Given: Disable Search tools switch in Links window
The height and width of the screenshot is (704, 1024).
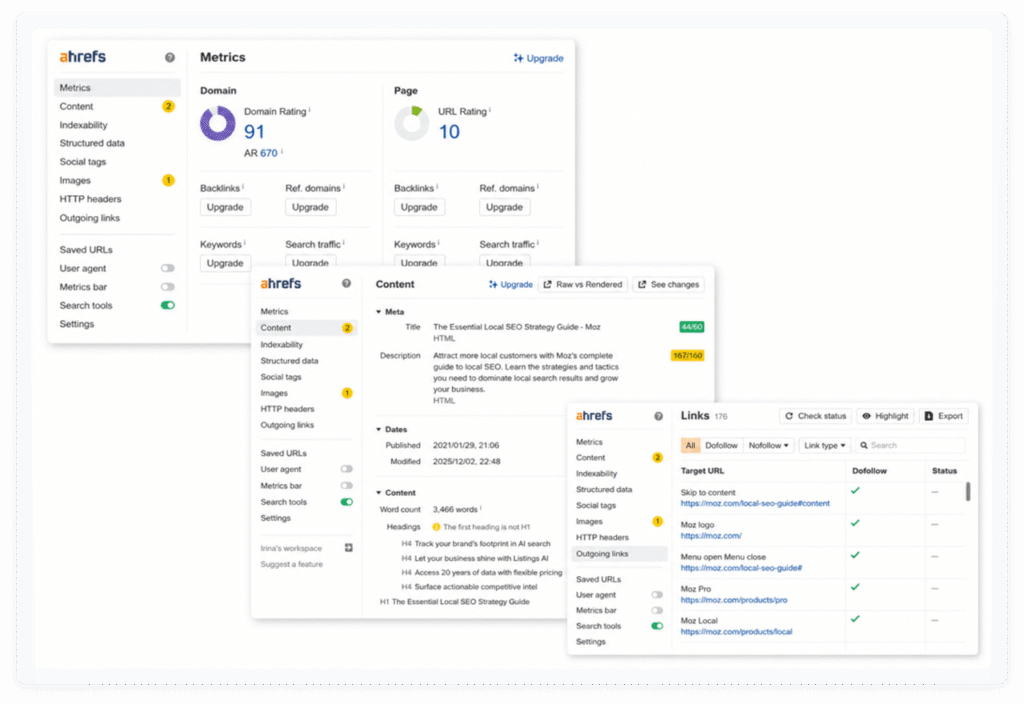Looking at the screenshot, I should [657, 626].
